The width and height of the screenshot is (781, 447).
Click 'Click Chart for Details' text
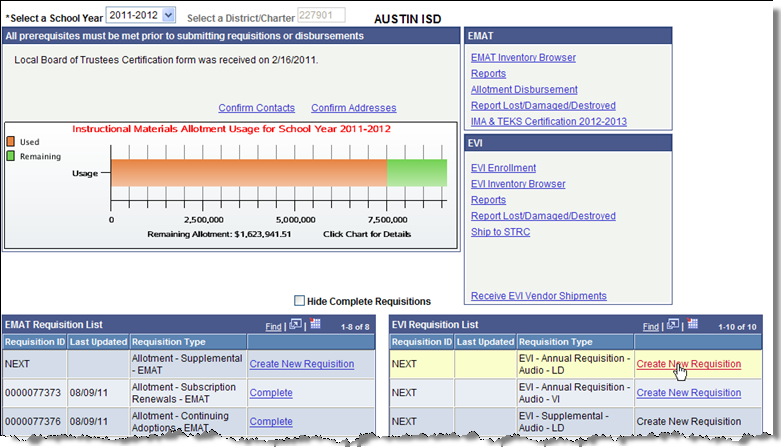pyautogui.click(x=367, y=234)
